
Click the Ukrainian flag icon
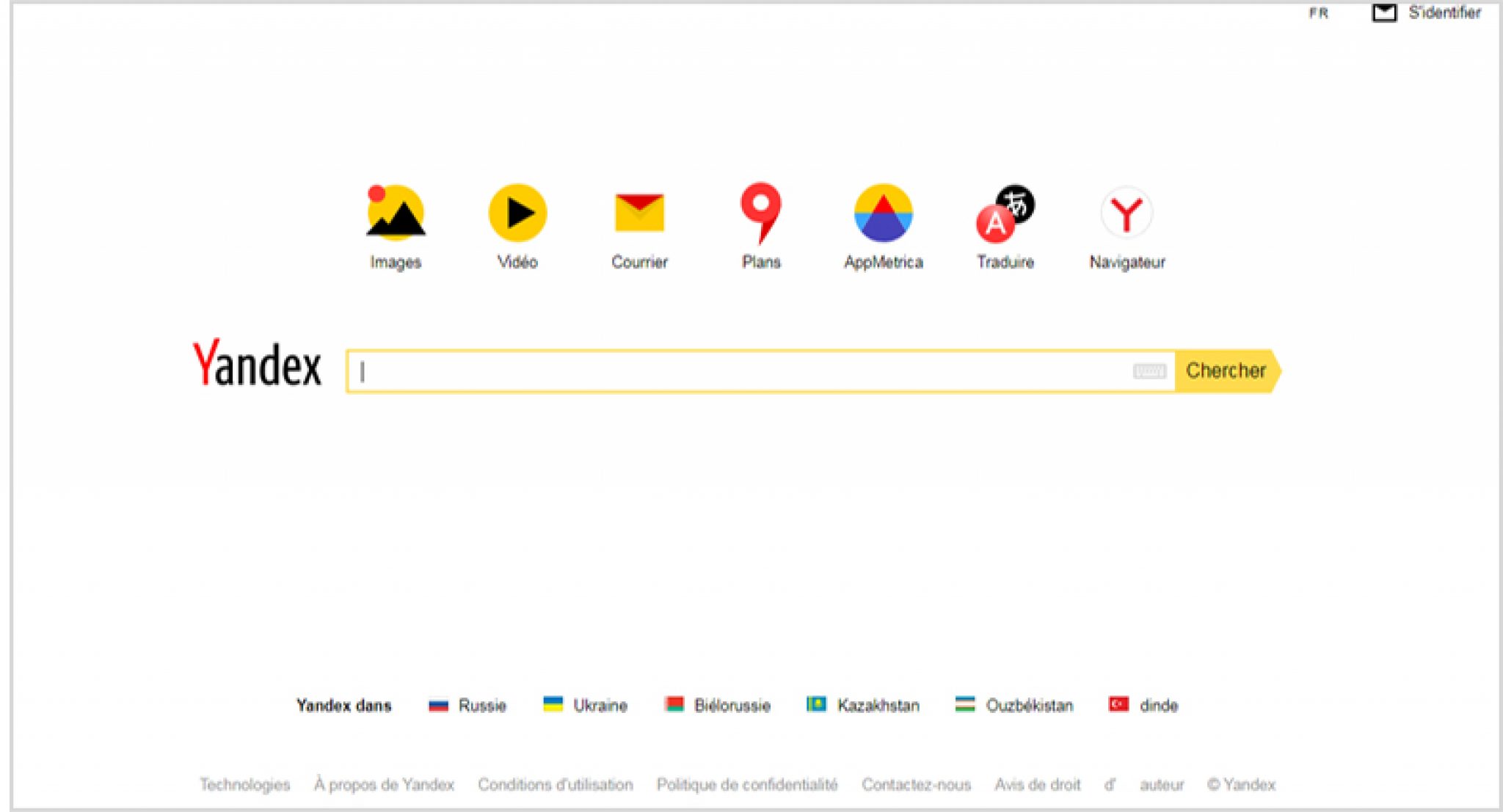pos(553,704)
